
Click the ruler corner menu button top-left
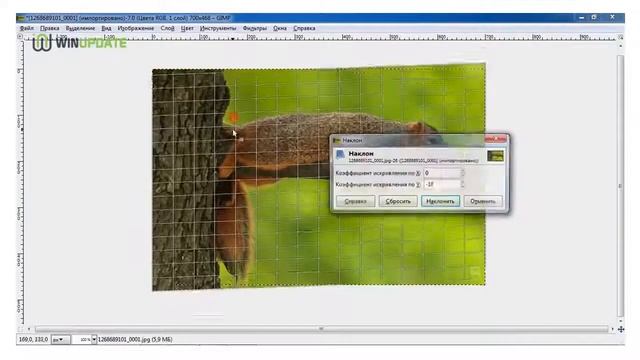click(20, 37)
